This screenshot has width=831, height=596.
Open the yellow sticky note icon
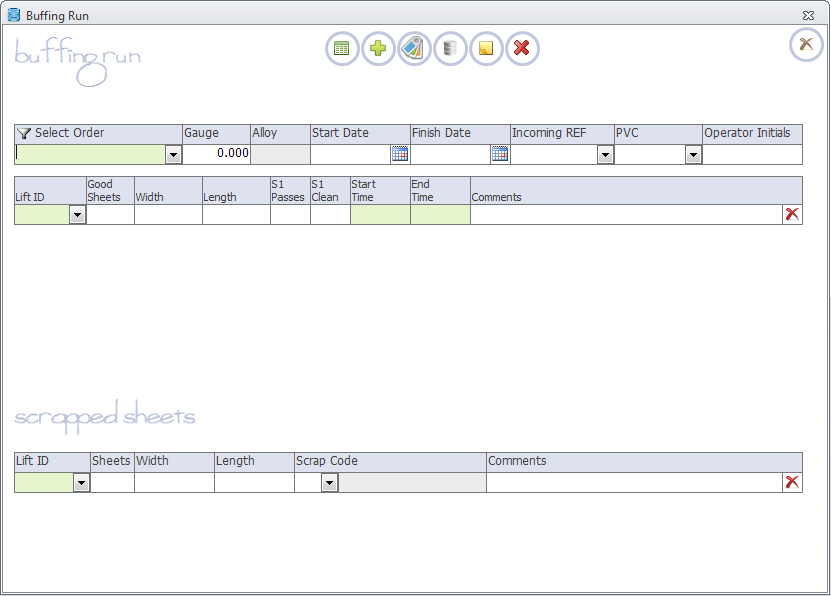(x=486, y=49)
